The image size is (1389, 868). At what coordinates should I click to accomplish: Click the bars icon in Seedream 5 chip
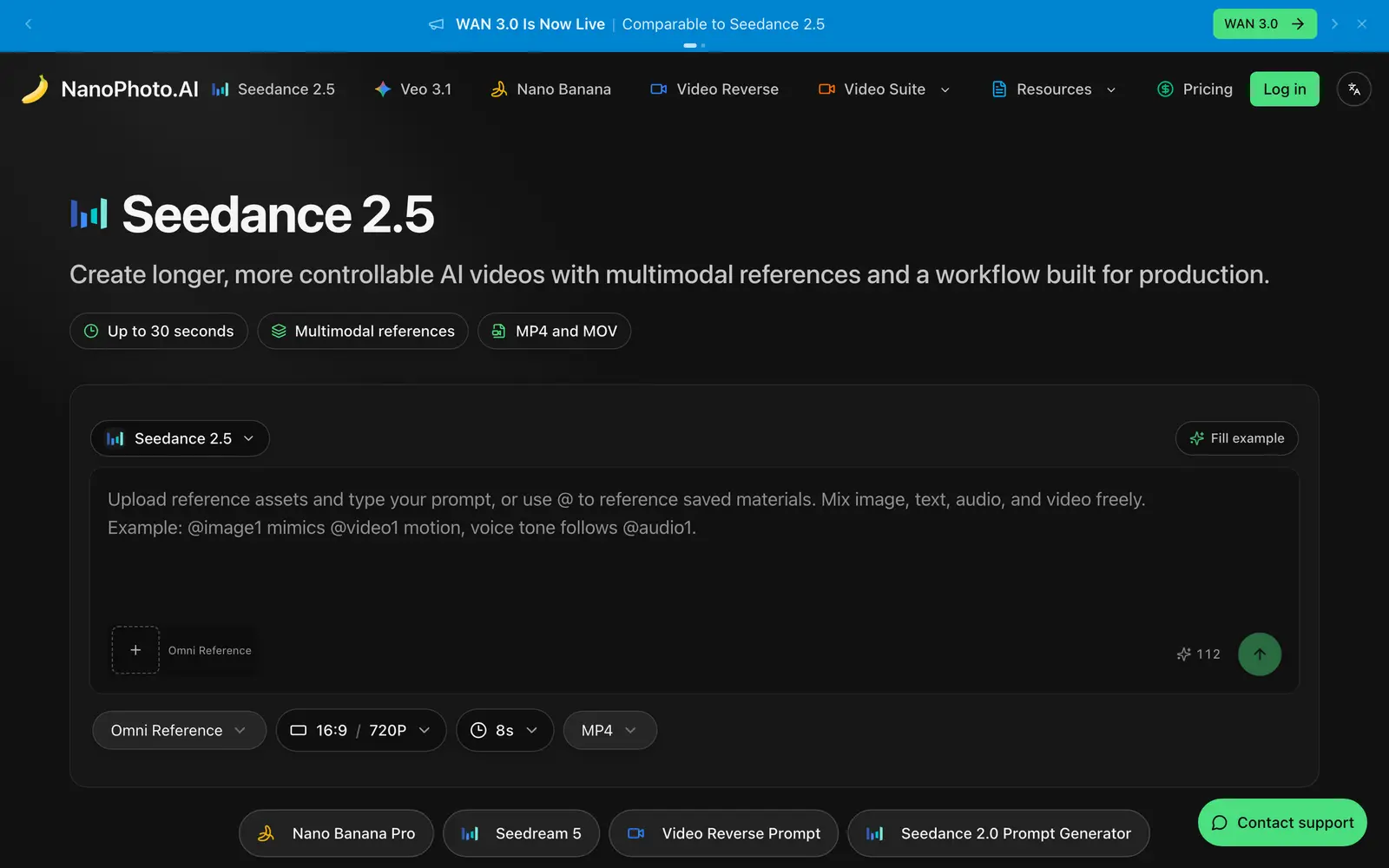coord(470,833)
